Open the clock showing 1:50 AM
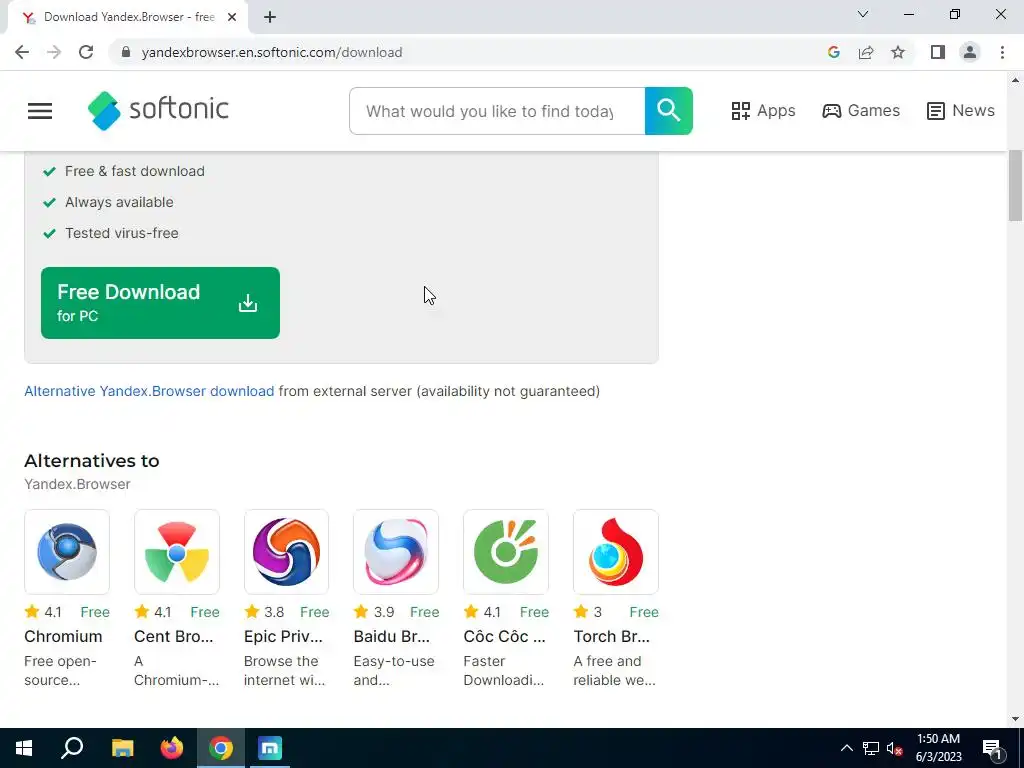This screenshot has width=1024, height=768. coord(938,748)
